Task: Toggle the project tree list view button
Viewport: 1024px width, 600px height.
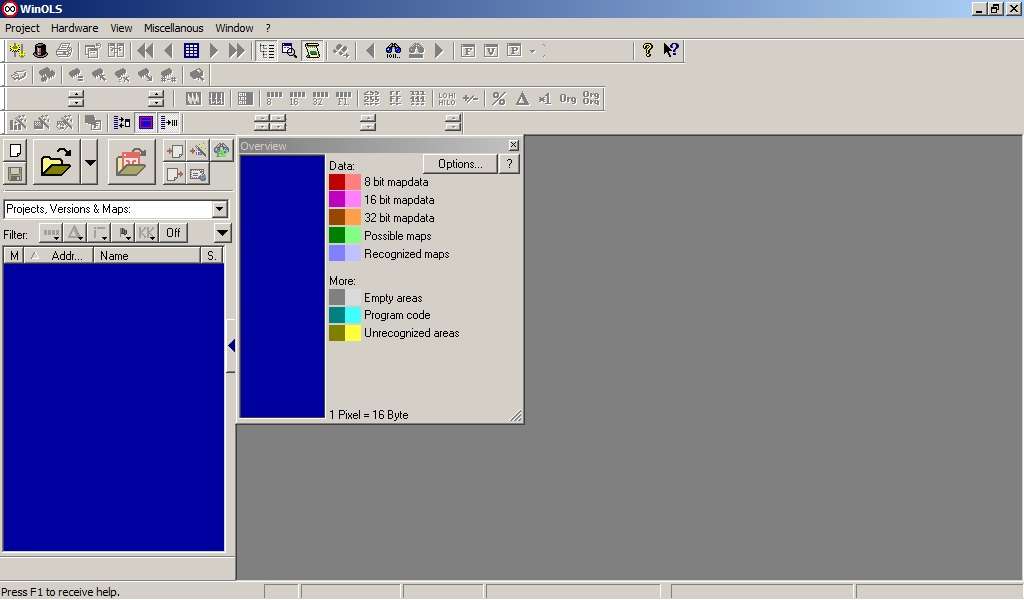Action: coord(267,50)
